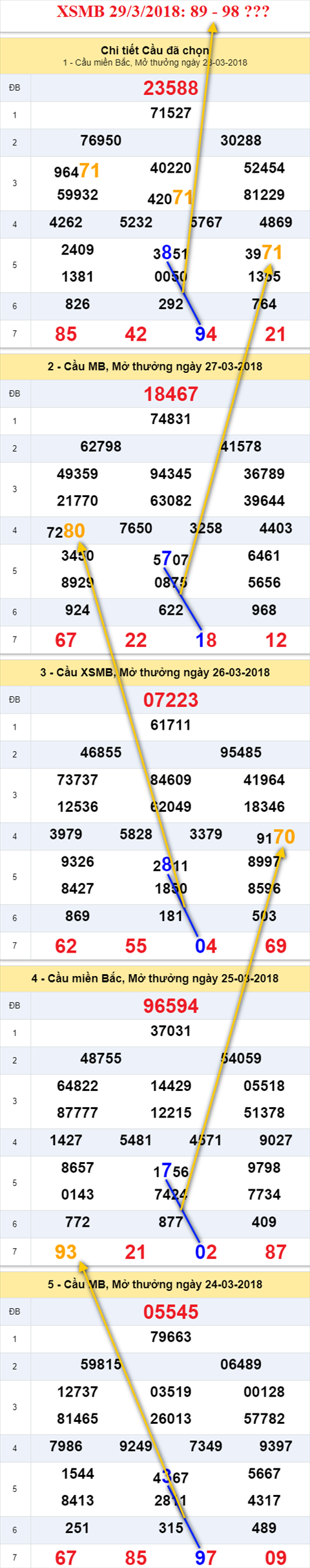The image size is (310, 1568).
Task: Select the number 1381
Action: (x=77, y=277)
